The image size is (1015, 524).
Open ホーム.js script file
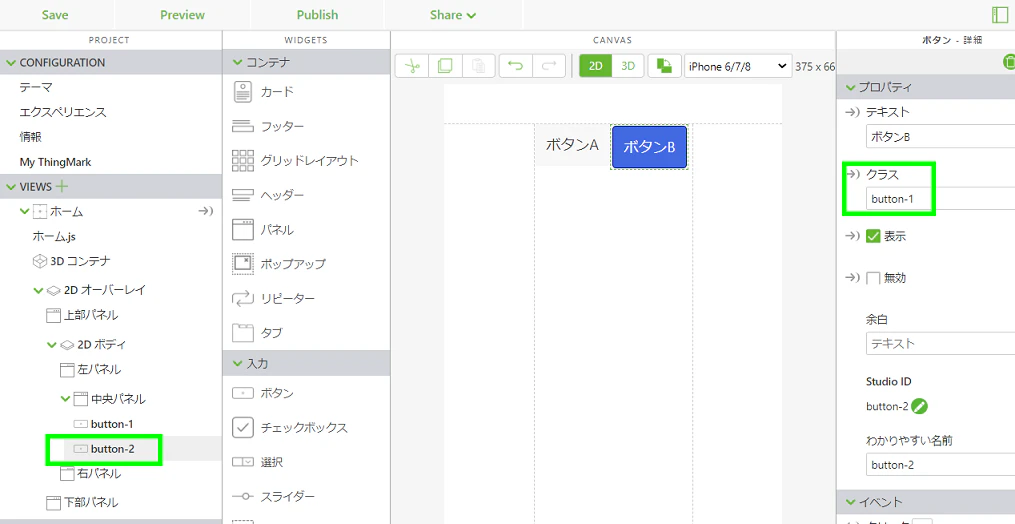(54, 236)
